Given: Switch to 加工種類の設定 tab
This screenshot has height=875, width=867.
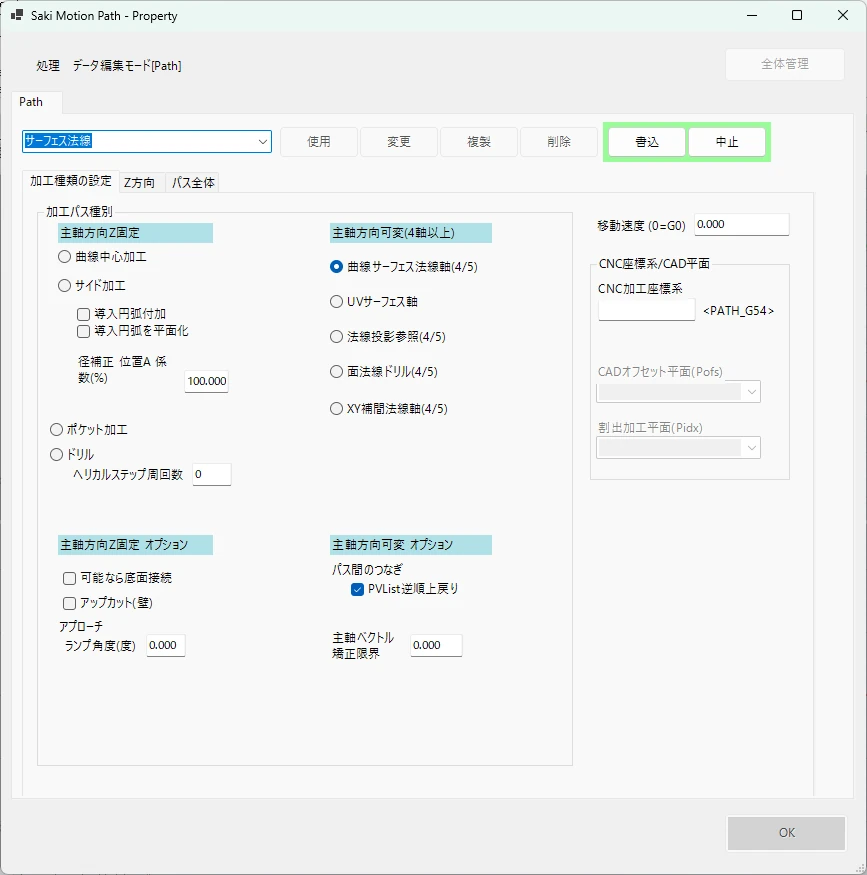Looking at the screenshot, I should 71,181.
